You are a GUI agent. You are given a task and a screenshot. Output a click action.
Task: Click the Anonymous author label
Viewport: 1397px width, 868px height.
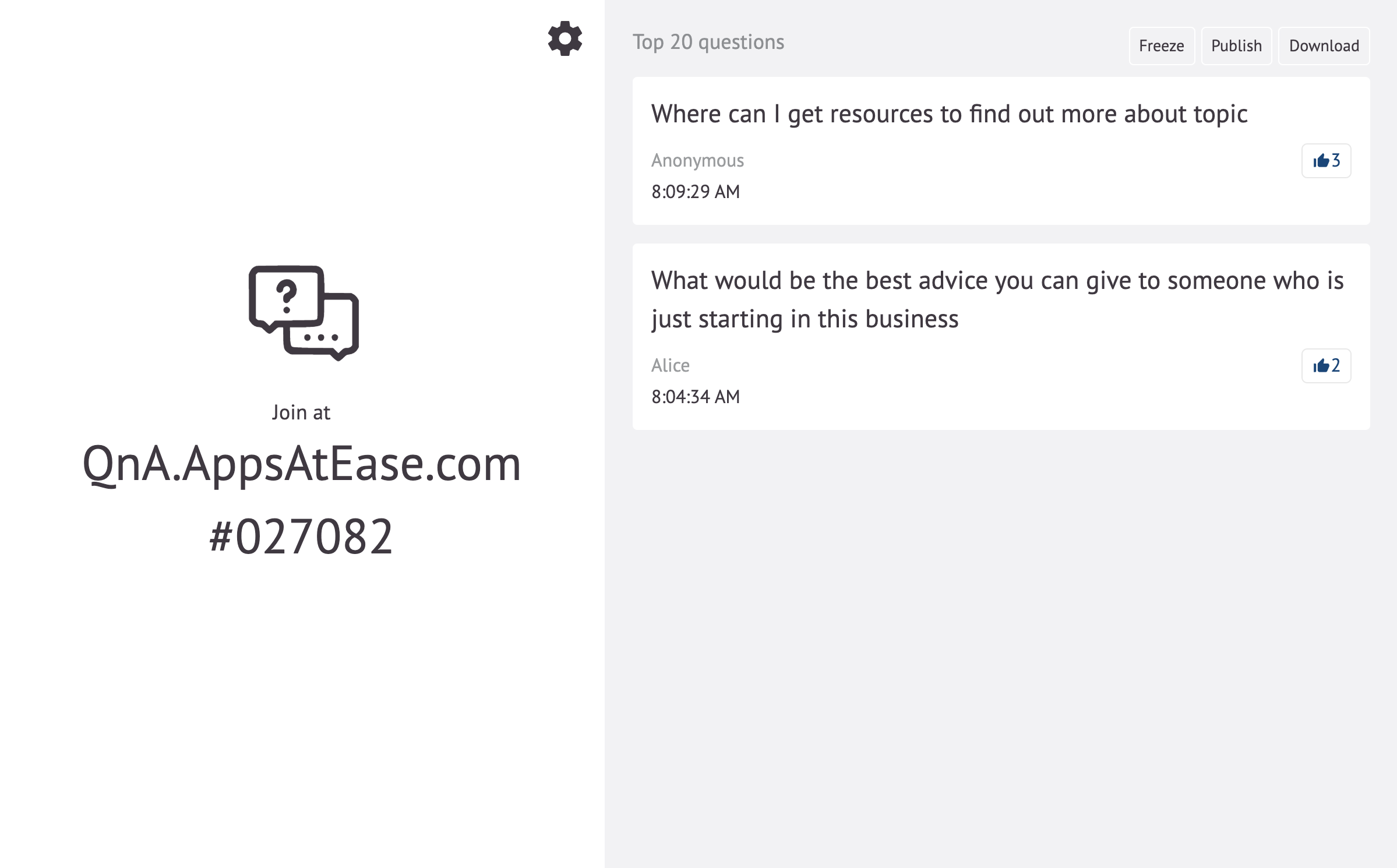697,160
